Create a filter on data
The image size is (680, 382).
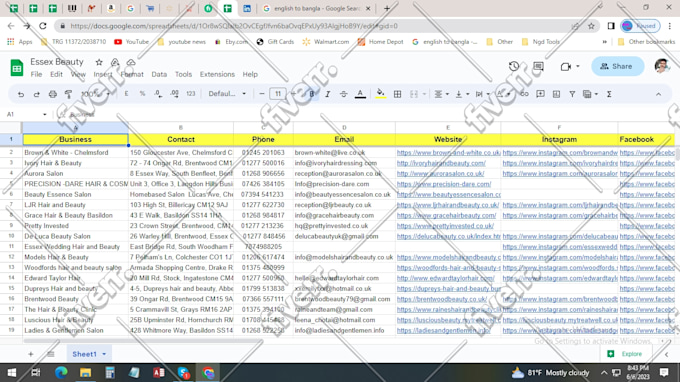click(572, 94)
